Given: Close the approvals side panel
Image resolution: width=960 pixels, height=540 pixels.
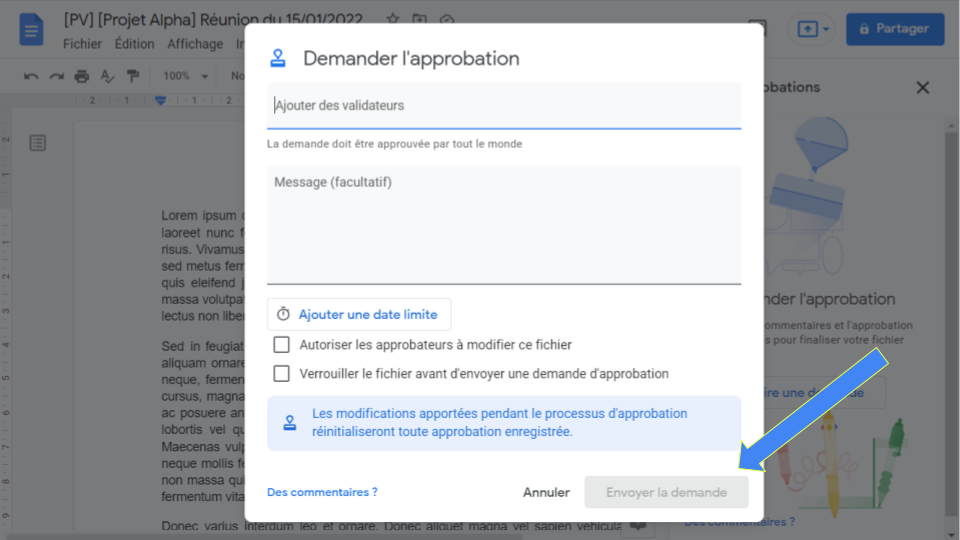Looking at the screenshot, I should [x=923, y=88].
